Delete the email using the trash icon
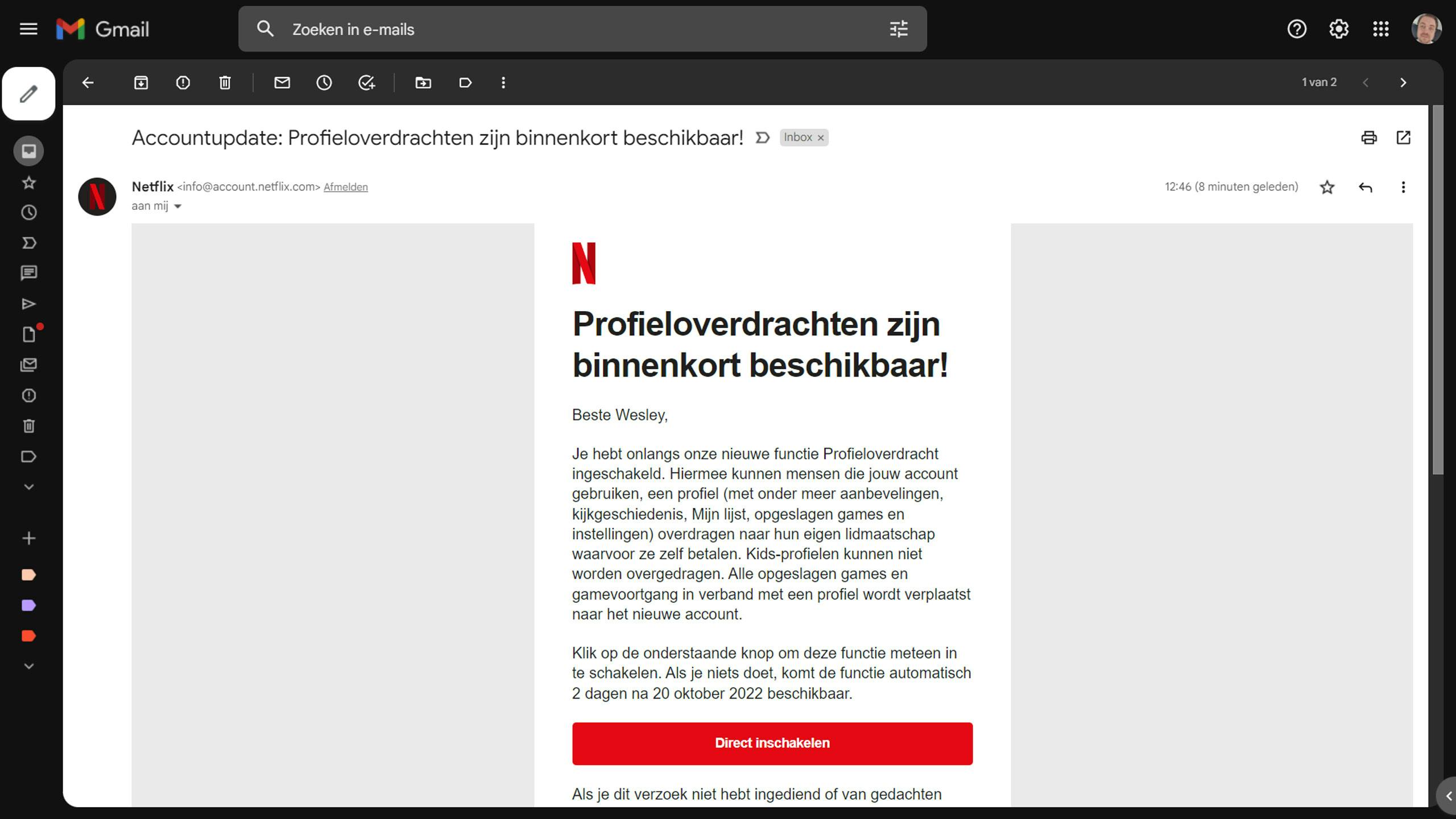The image size is (1456, 819). pyautogui.click(x=225, y=83)
